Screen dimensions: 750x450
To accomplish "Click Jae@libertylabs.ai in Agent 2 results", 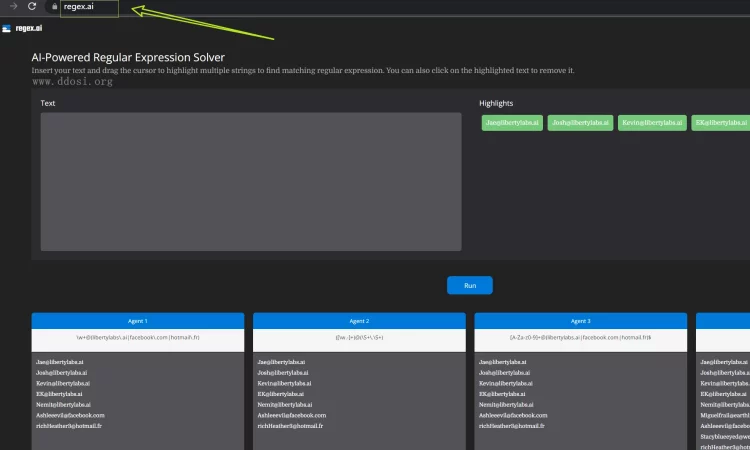I will (281, 362).
